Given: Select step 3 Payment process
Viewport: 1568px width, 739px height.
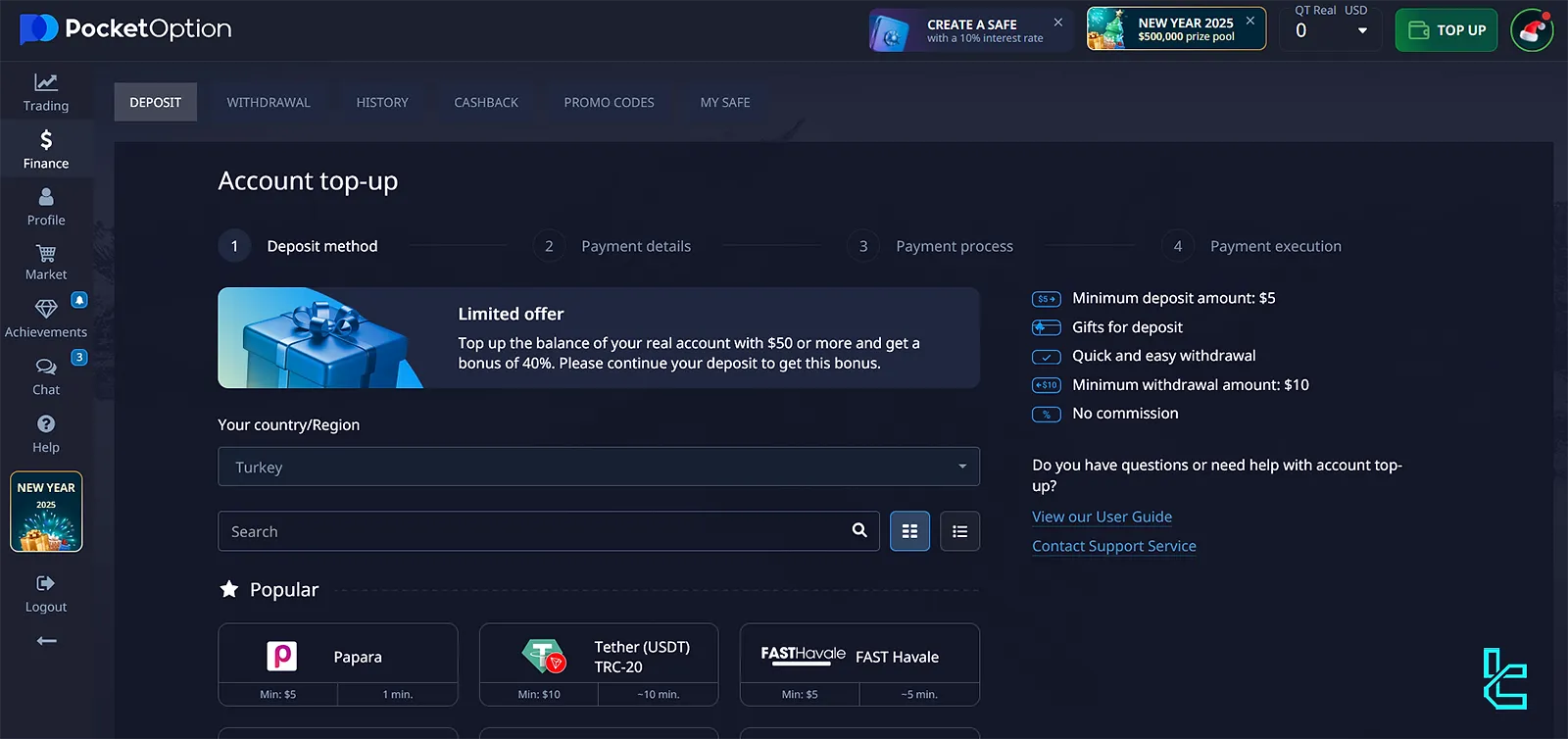Looking at the screenshot, I should 930,246.
